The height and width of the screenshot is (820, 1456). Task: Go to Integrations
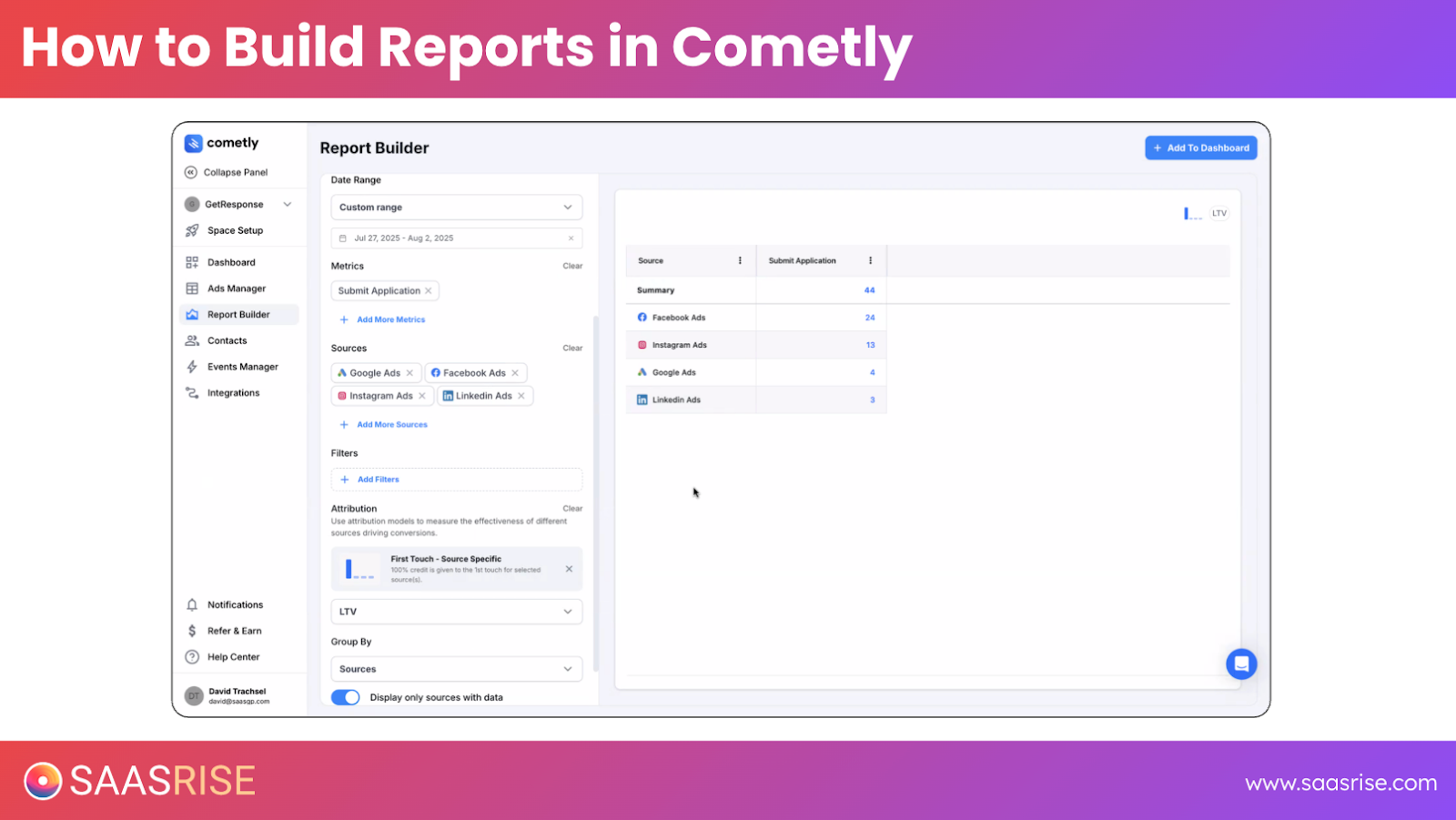(233, 393)
